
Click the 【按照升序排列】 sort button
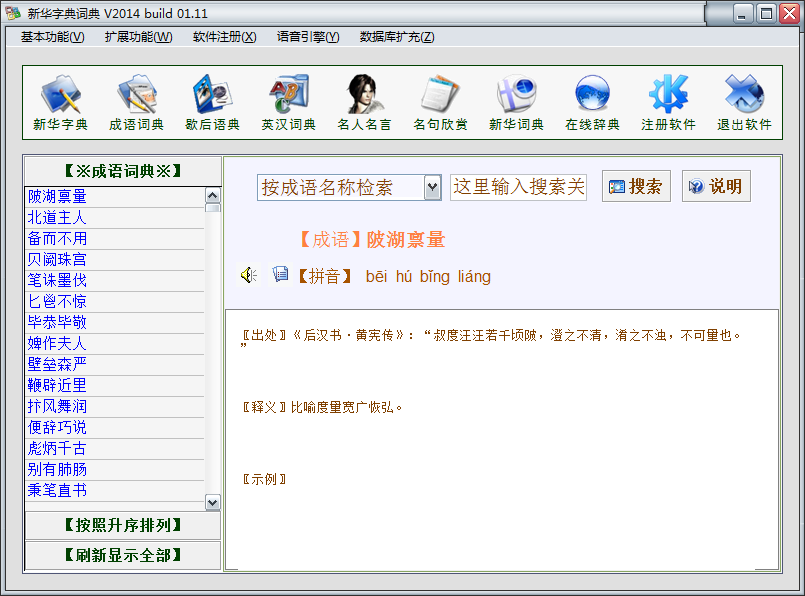[123, 525]
